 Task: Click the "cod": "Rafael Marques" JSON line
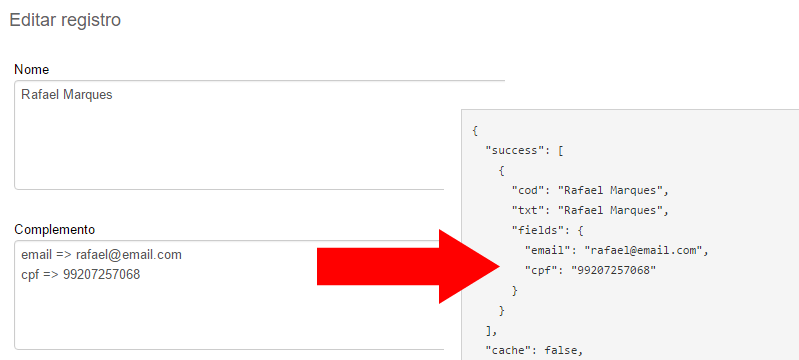coord(590,191)
